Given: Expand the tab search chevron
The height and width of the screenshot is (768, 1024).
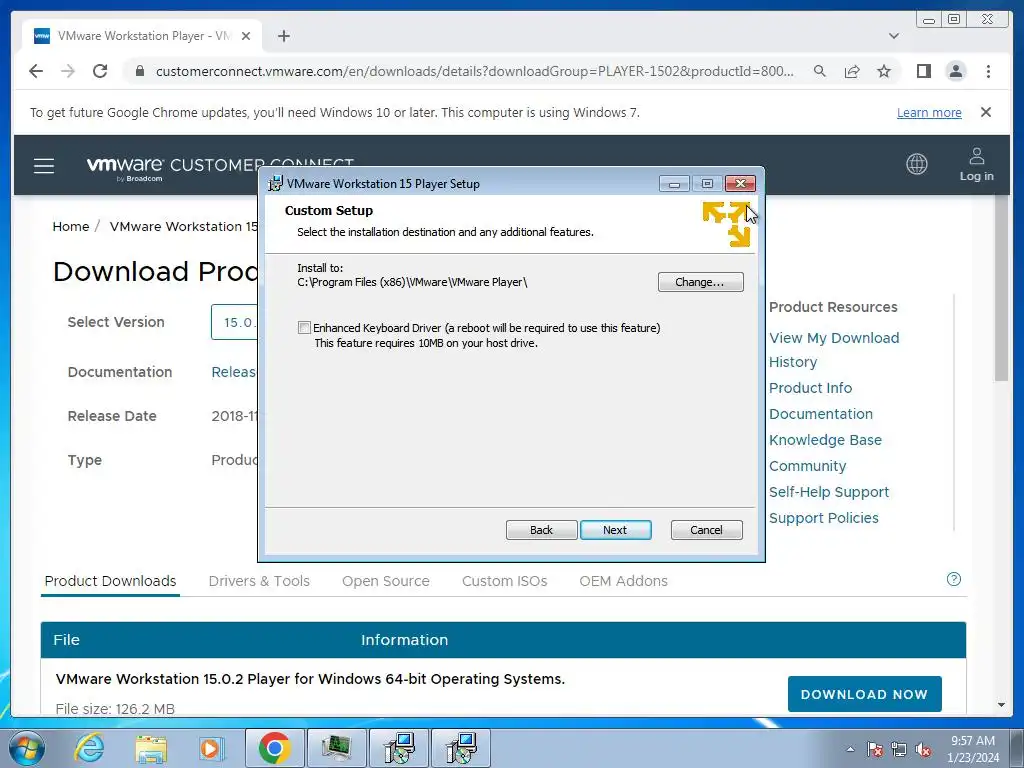Looking at the screenshot, I should pyautogui.click(x=894, y=36).
